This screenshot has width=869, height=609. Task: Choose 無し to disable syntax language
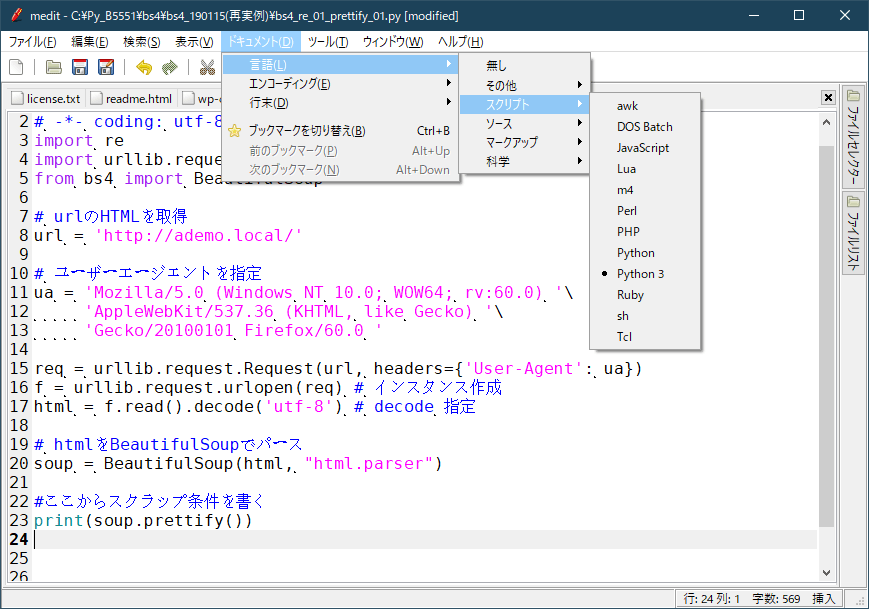[x=524, y=66]
